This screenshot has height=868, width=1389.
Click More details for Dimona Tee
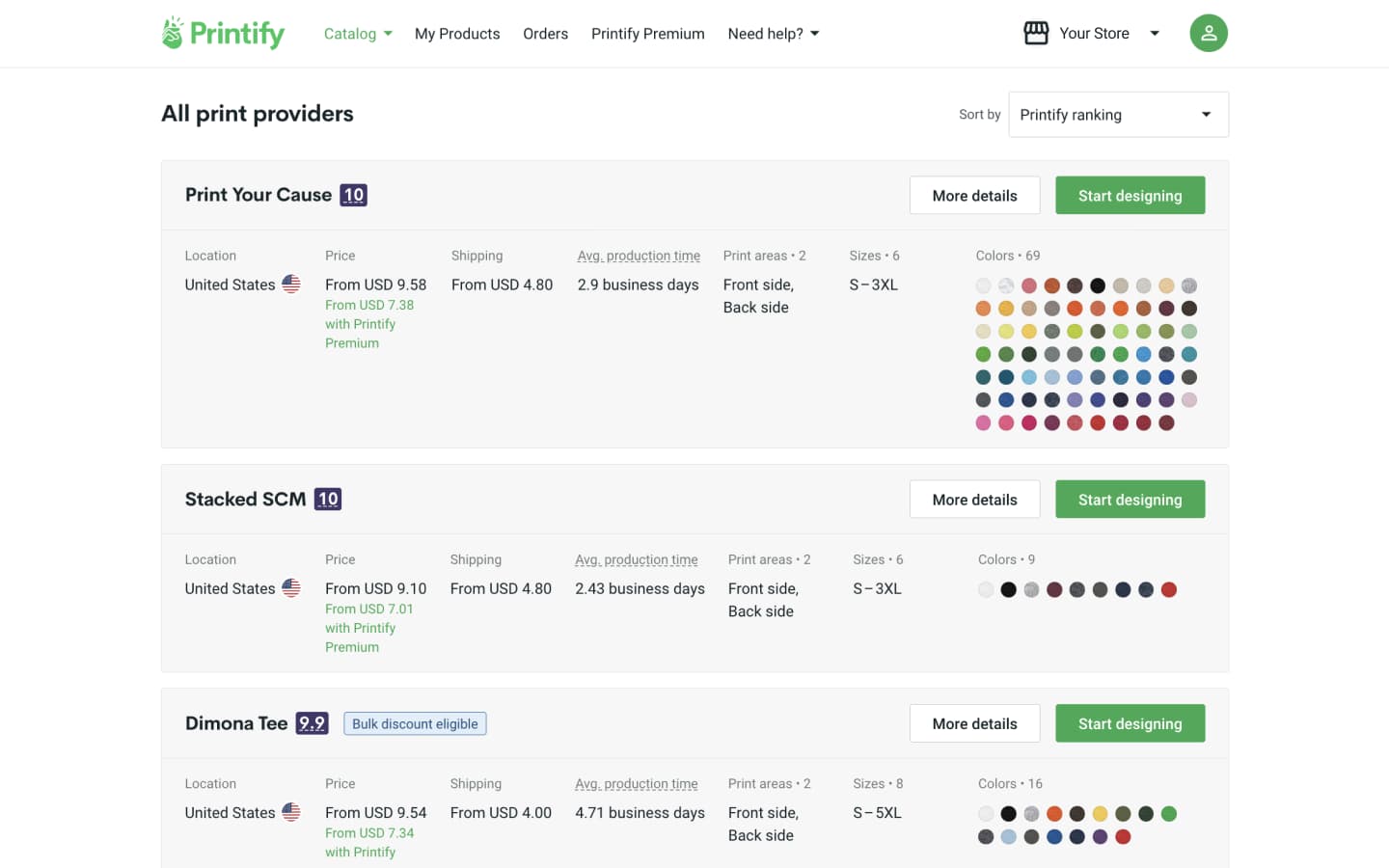pos(974,723)
